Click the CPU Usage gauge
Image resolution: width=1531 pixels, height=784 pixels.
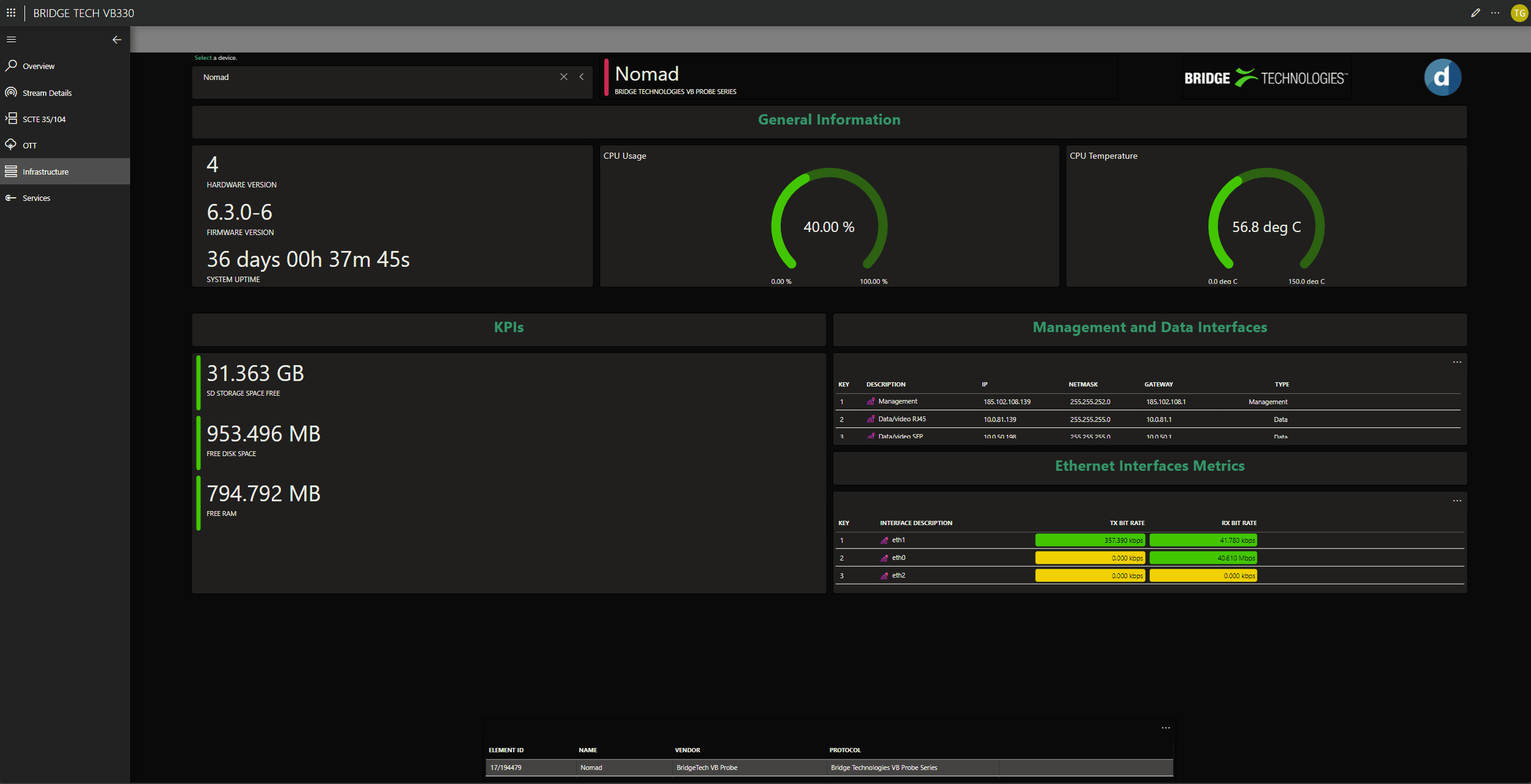pos(829,220)
